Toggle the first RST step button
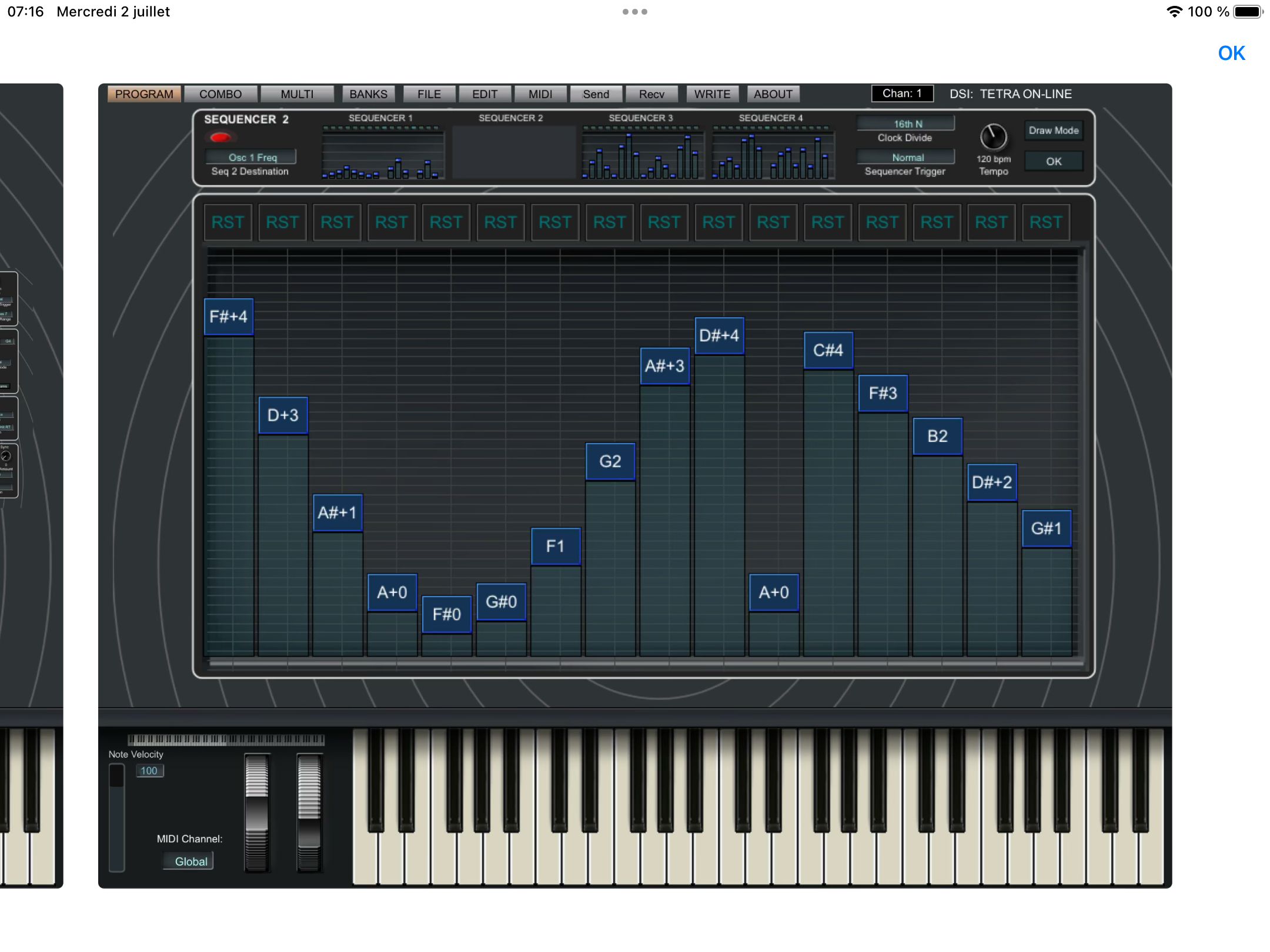Image resolution: width=1270 pixels, height=952 pixels. coord(228,222)
